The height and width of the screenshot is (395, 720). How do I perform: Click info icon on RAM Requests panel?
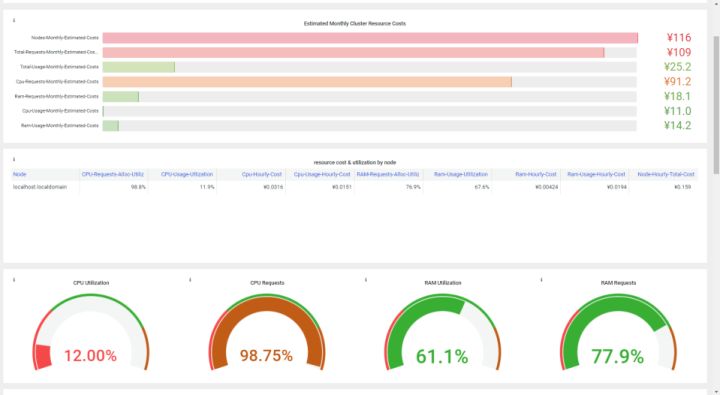[541, 280]
